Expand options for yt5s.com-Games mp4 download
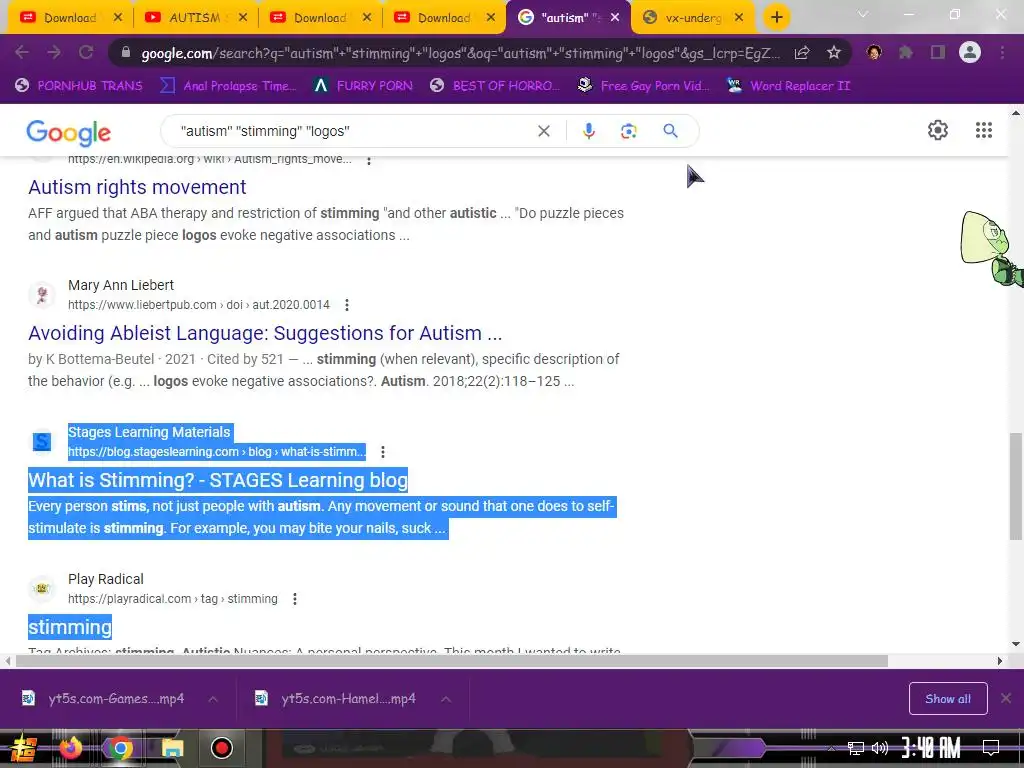This screenshot has height=768, width=1024. coord(213,699)
